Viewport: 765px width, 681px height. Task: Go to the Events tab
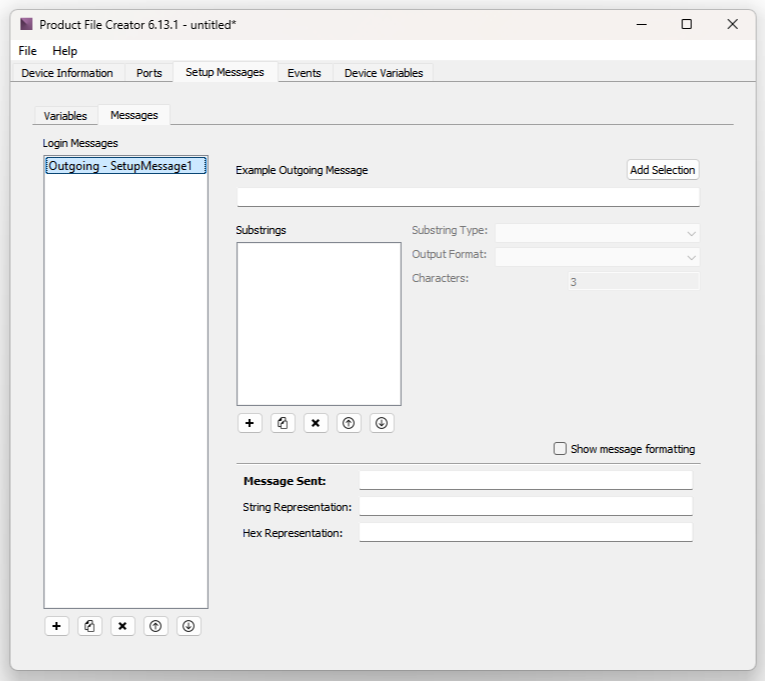tap(304, 73)
